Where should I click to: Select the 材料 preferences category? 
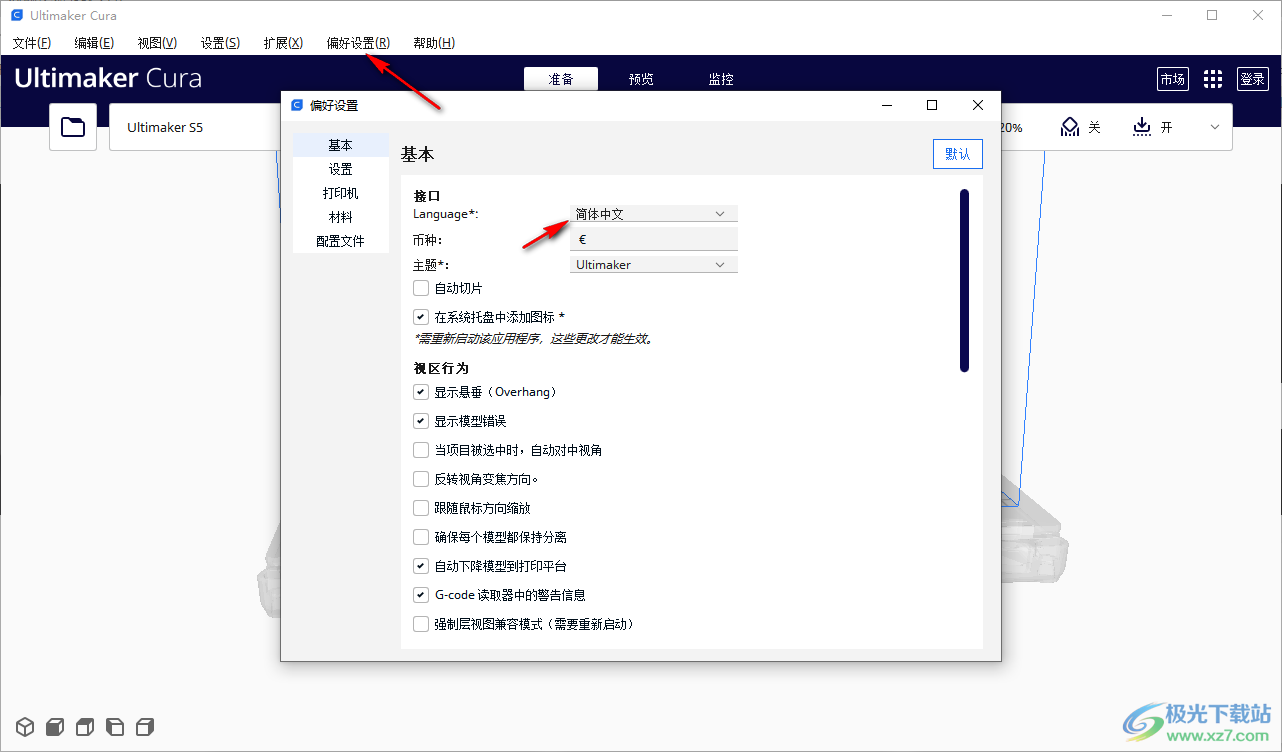(341, 217)
